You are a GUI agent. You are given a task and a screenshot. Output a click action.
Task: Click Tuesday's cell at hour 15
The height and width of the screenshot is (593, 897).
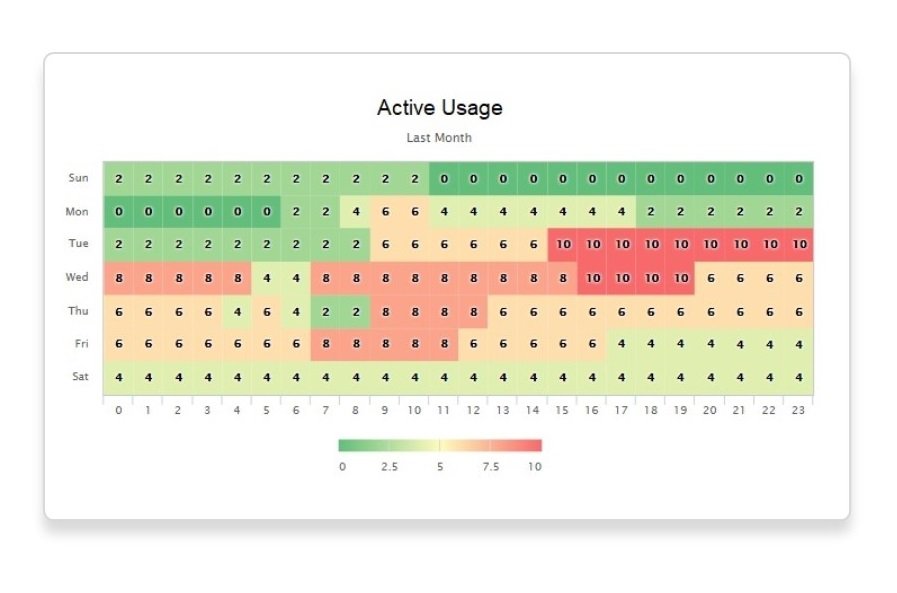pyautogui.click(x=562, y=245)
